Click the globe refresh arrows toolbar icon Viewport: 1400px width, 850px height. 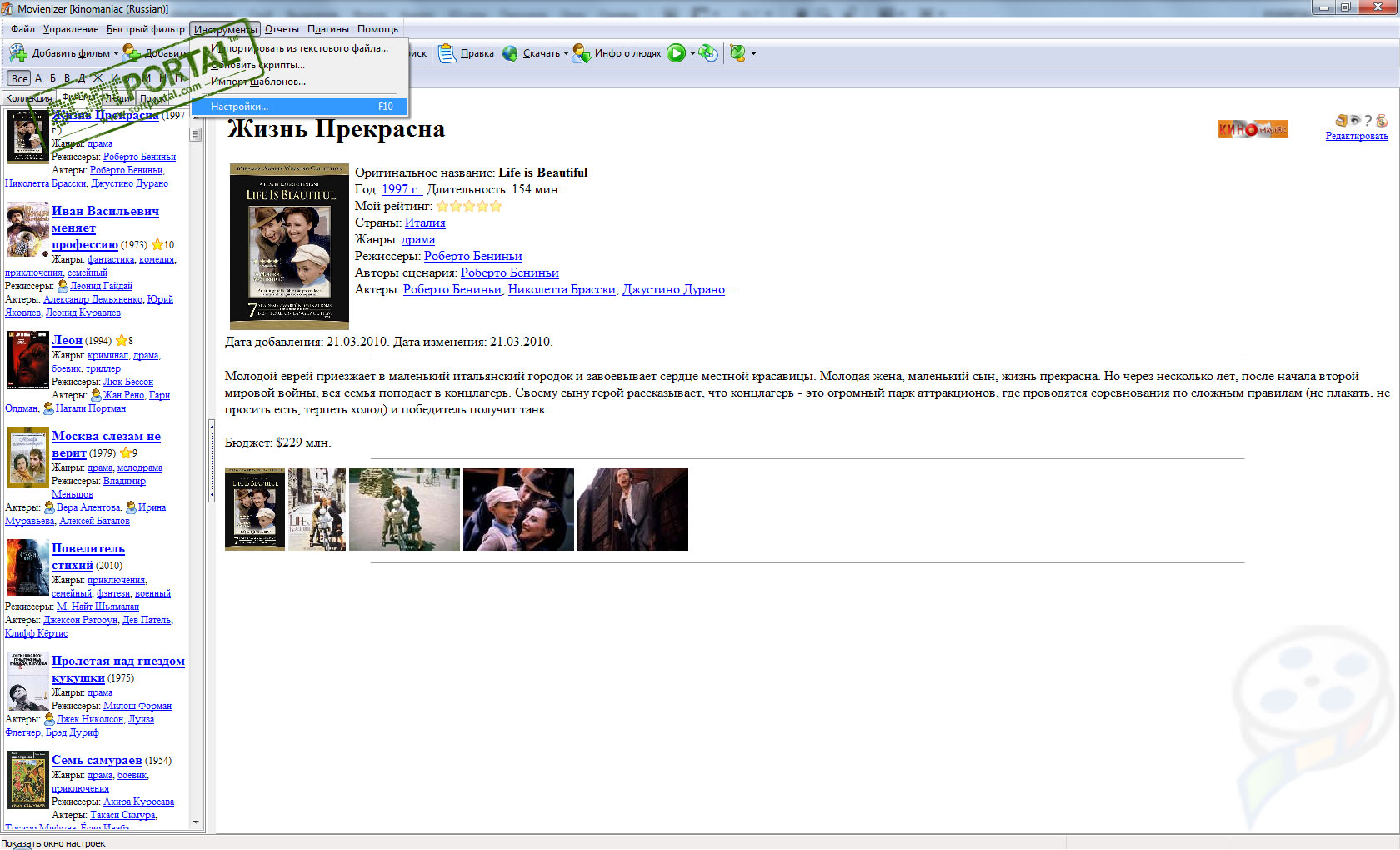click(x=708, y=53)
